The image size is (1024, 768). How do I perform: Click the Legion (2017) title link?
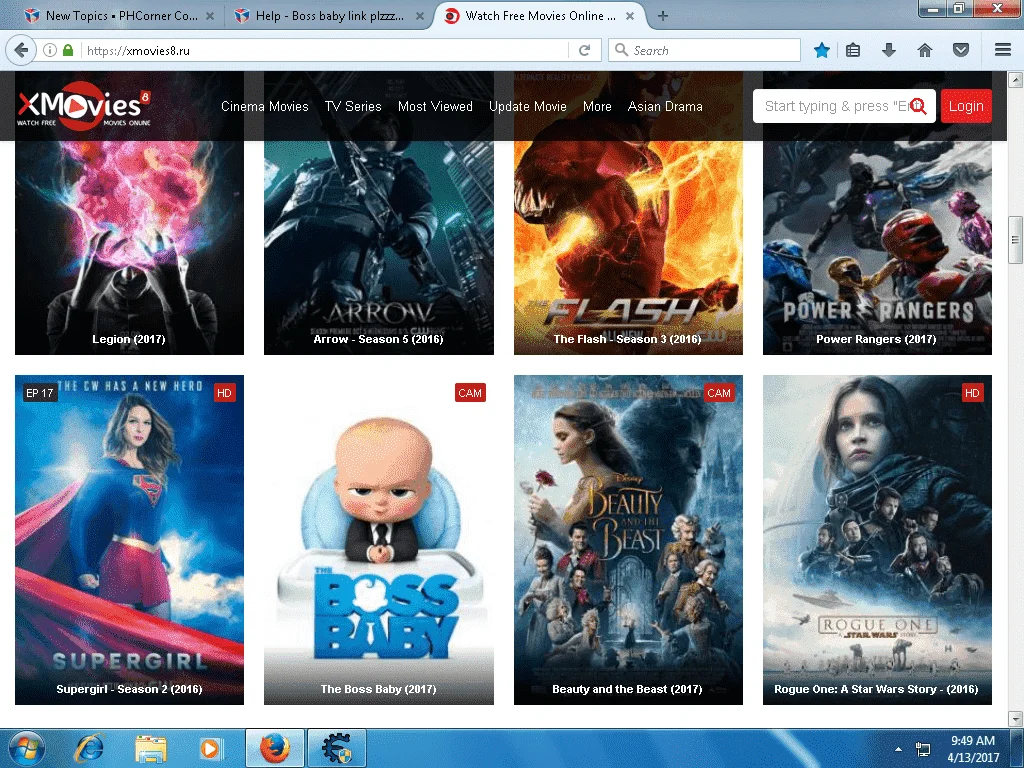coord(129,339)
